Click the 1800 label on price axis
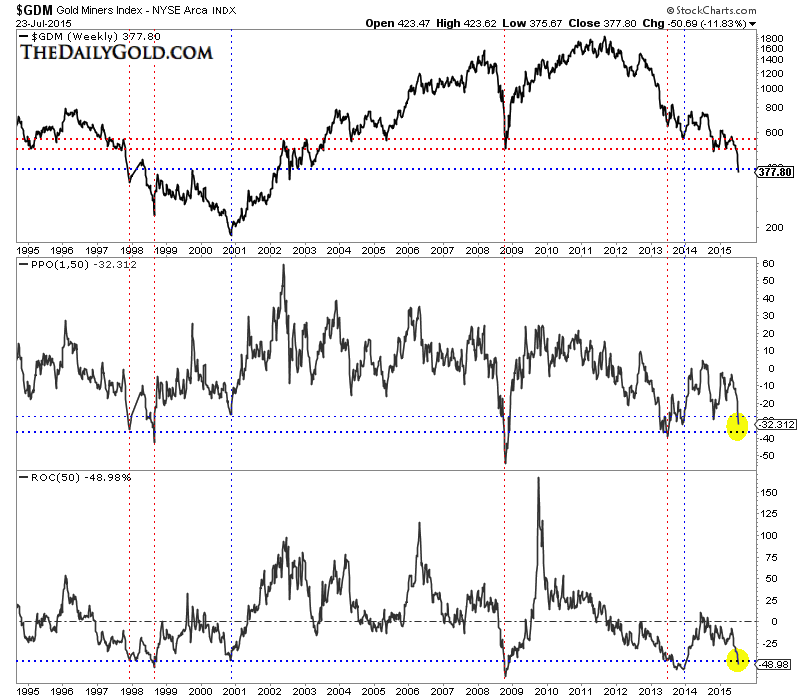Screen dimensions: 800x700 point(770,39)
